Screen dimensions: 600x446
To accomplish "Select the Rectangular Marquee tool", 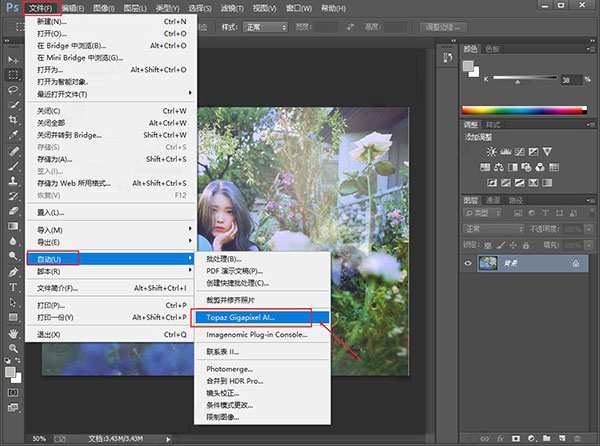I will tap(13, 73).
